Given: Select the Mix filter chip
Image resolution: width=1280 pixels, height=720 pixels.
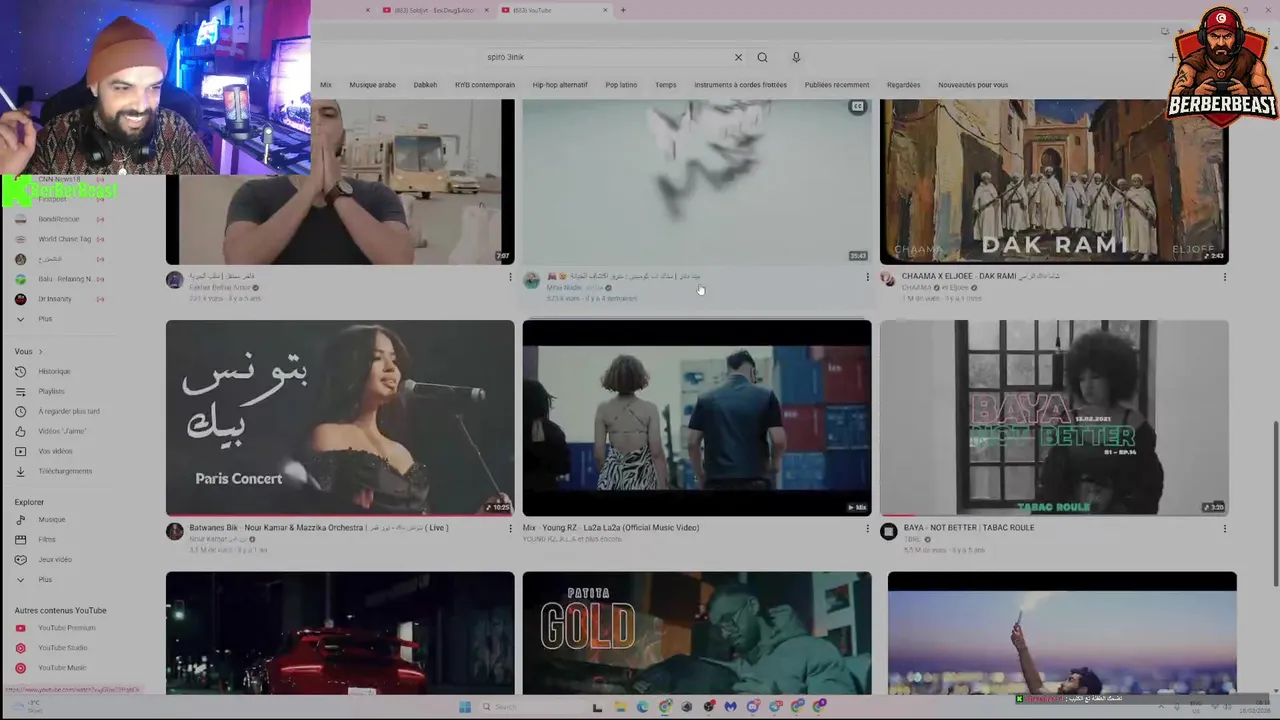Looking at the screenshot, I should coord(326,85).
